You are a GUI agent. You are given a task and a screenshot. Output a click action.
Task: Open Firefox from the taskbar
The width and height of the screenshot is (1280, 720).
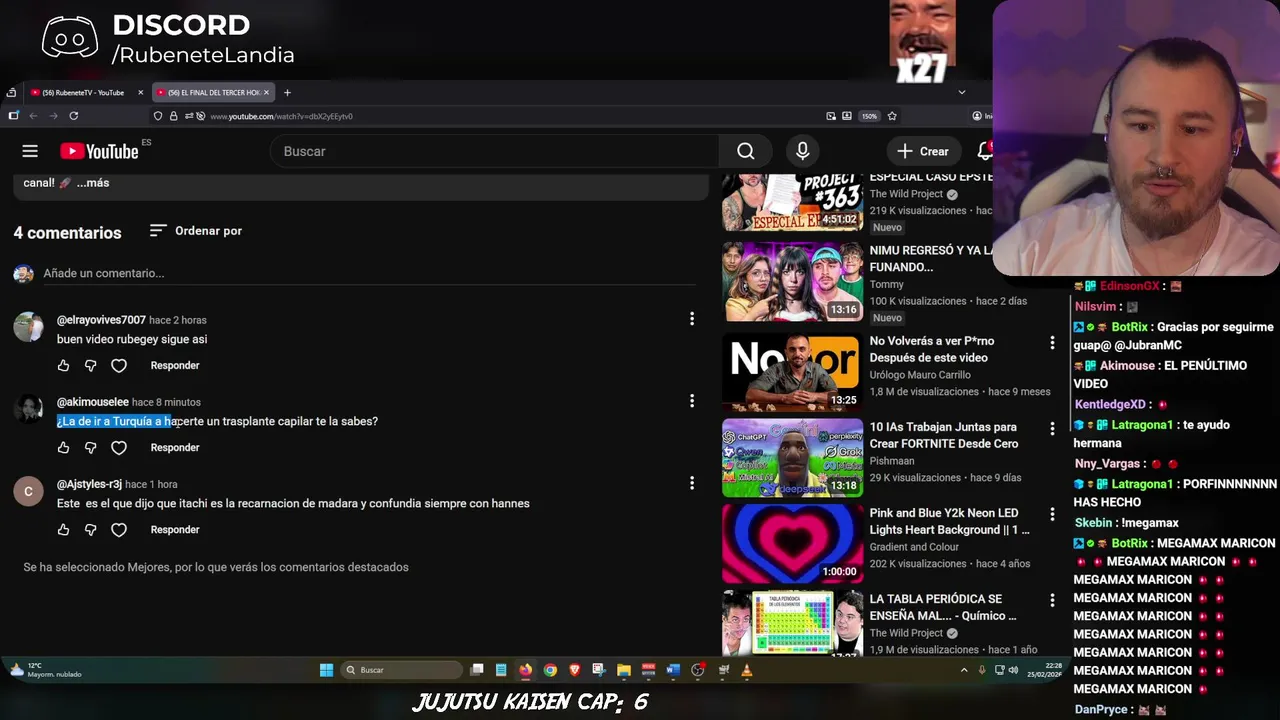coord(526,670)
